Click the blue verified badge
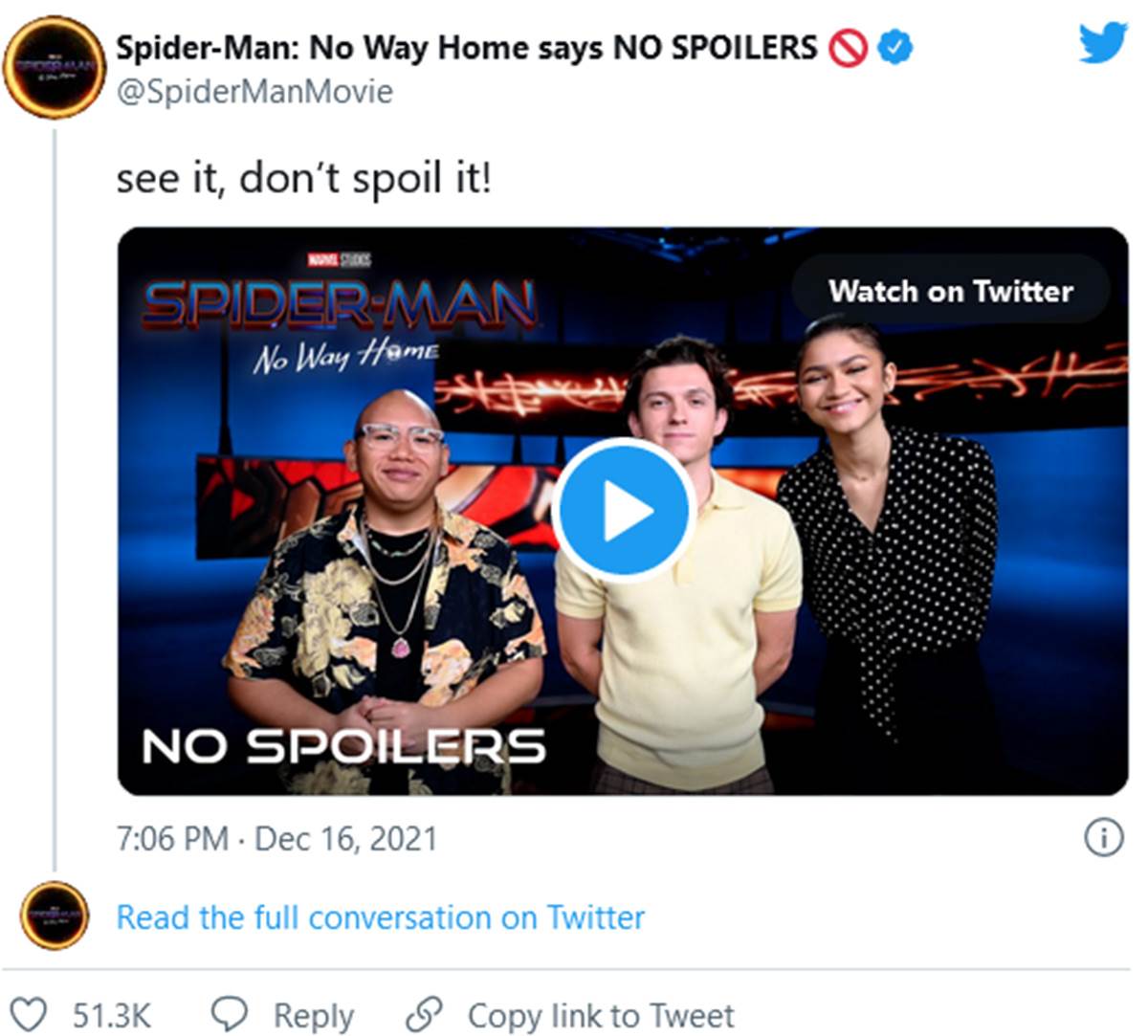1148x1036 pixels. point(894,47)
